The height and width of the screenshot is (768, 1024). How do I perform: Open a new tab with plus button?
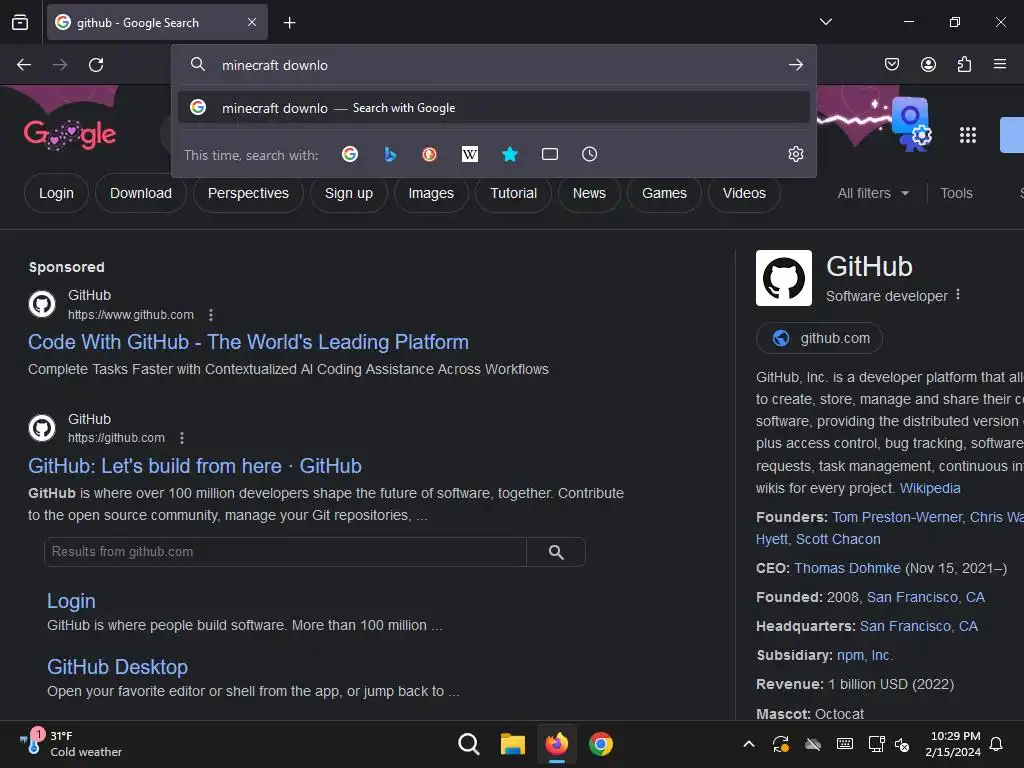click(289, 23)
